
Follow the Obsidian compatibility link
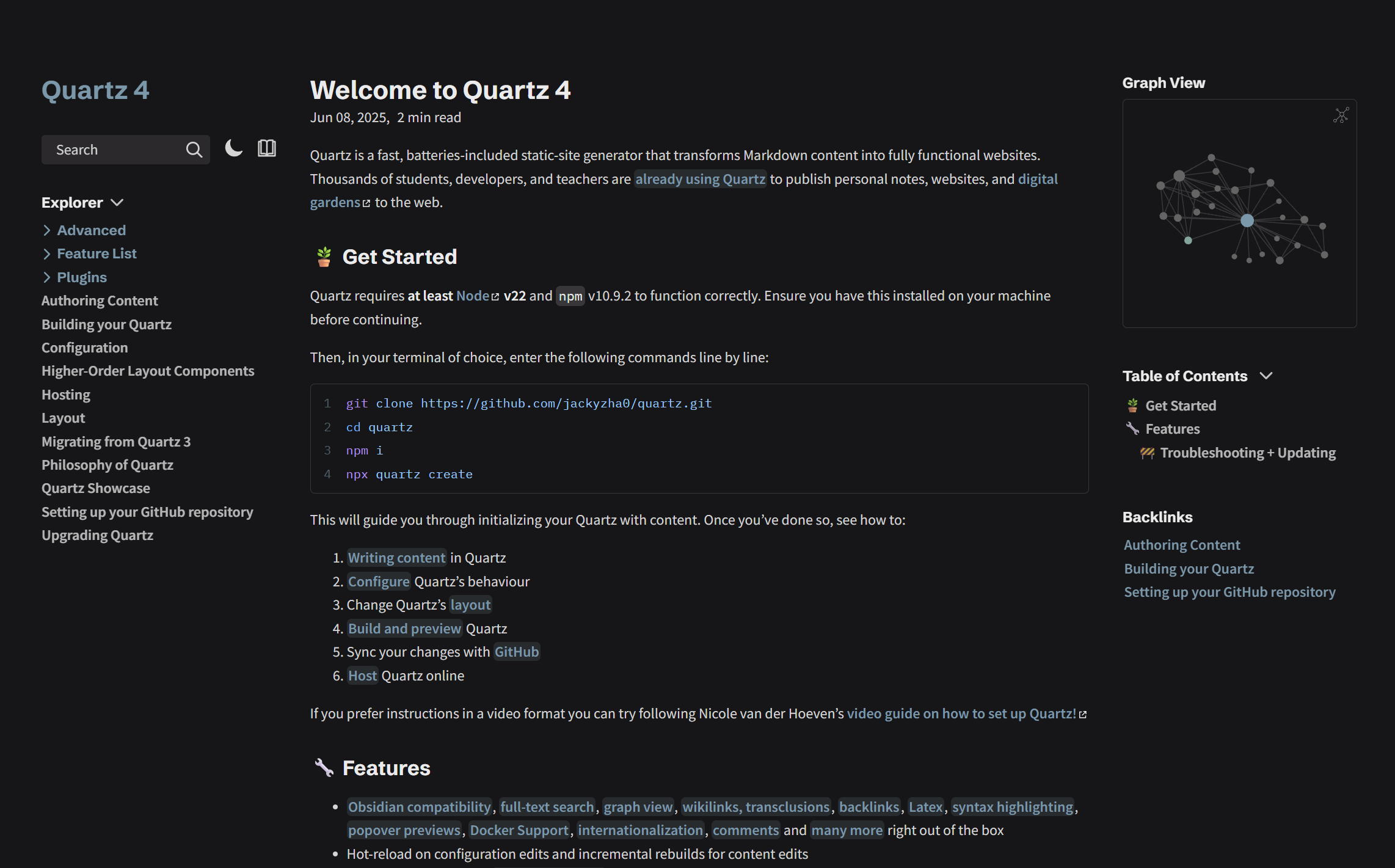click(419, 807)
